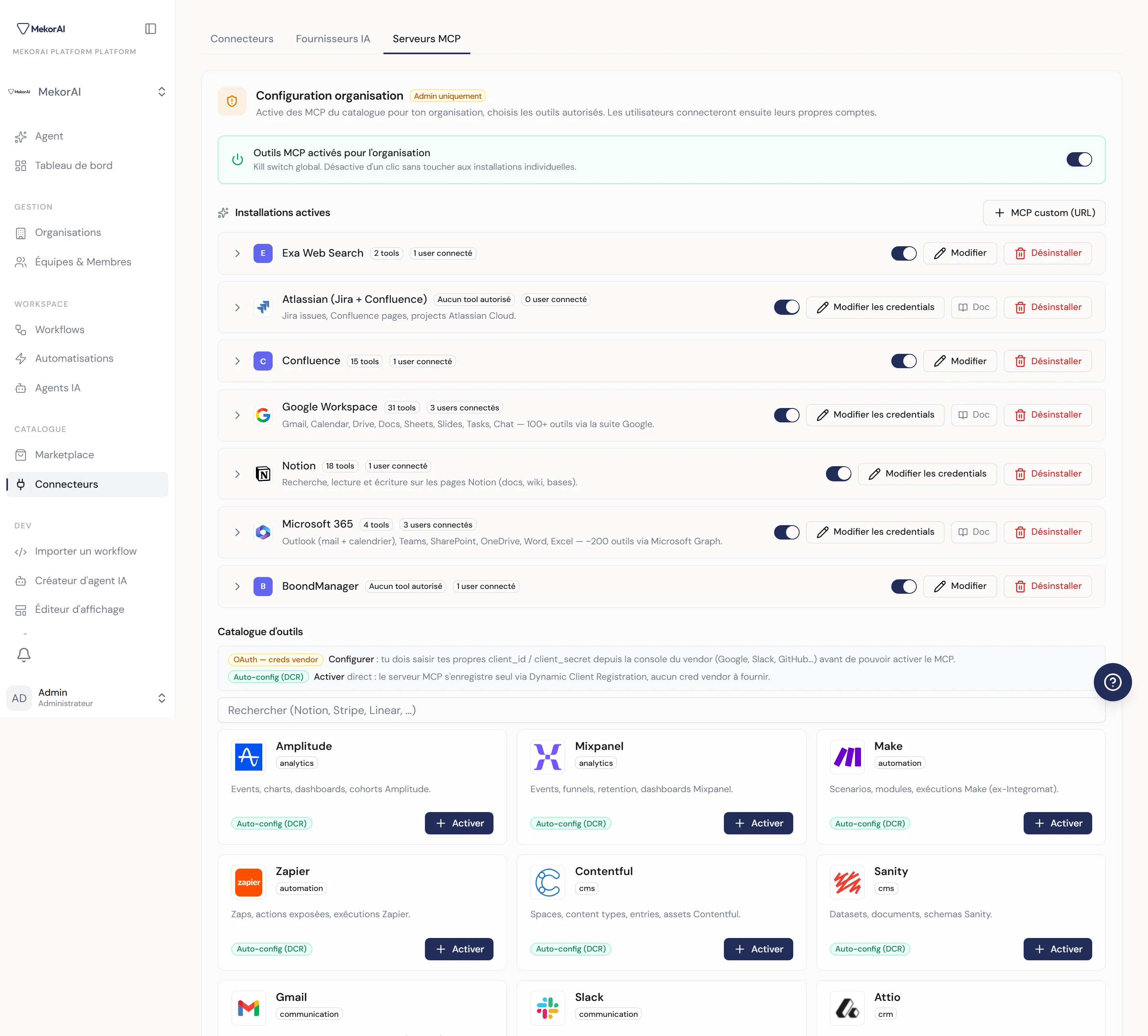Screen dimensions: 1148x1036
Task: Switch to the Fournisseurs IA tab
Action: click(332, 39)
